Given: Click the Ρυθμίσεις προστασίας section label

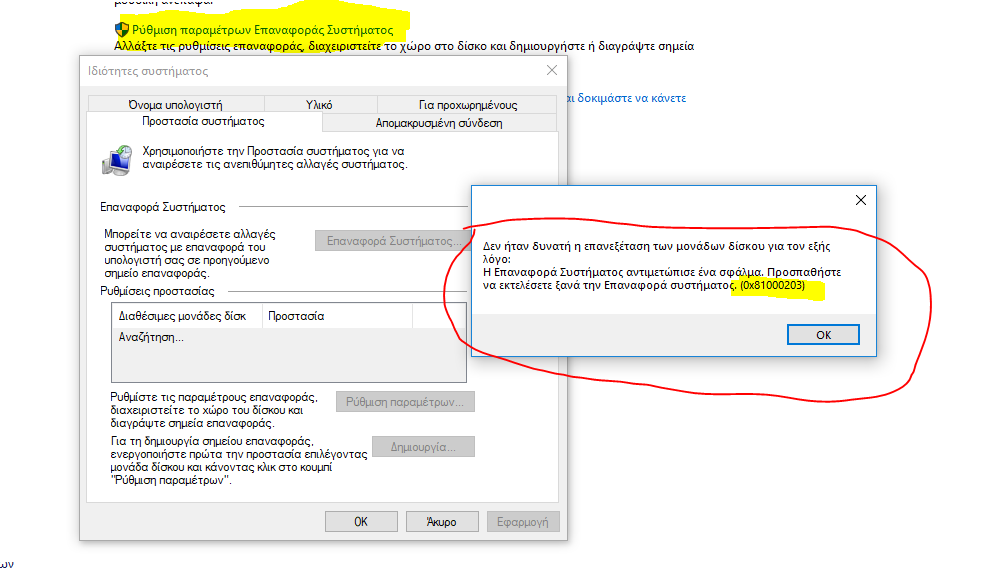Looking at the screenshot, I should [157, 291].
